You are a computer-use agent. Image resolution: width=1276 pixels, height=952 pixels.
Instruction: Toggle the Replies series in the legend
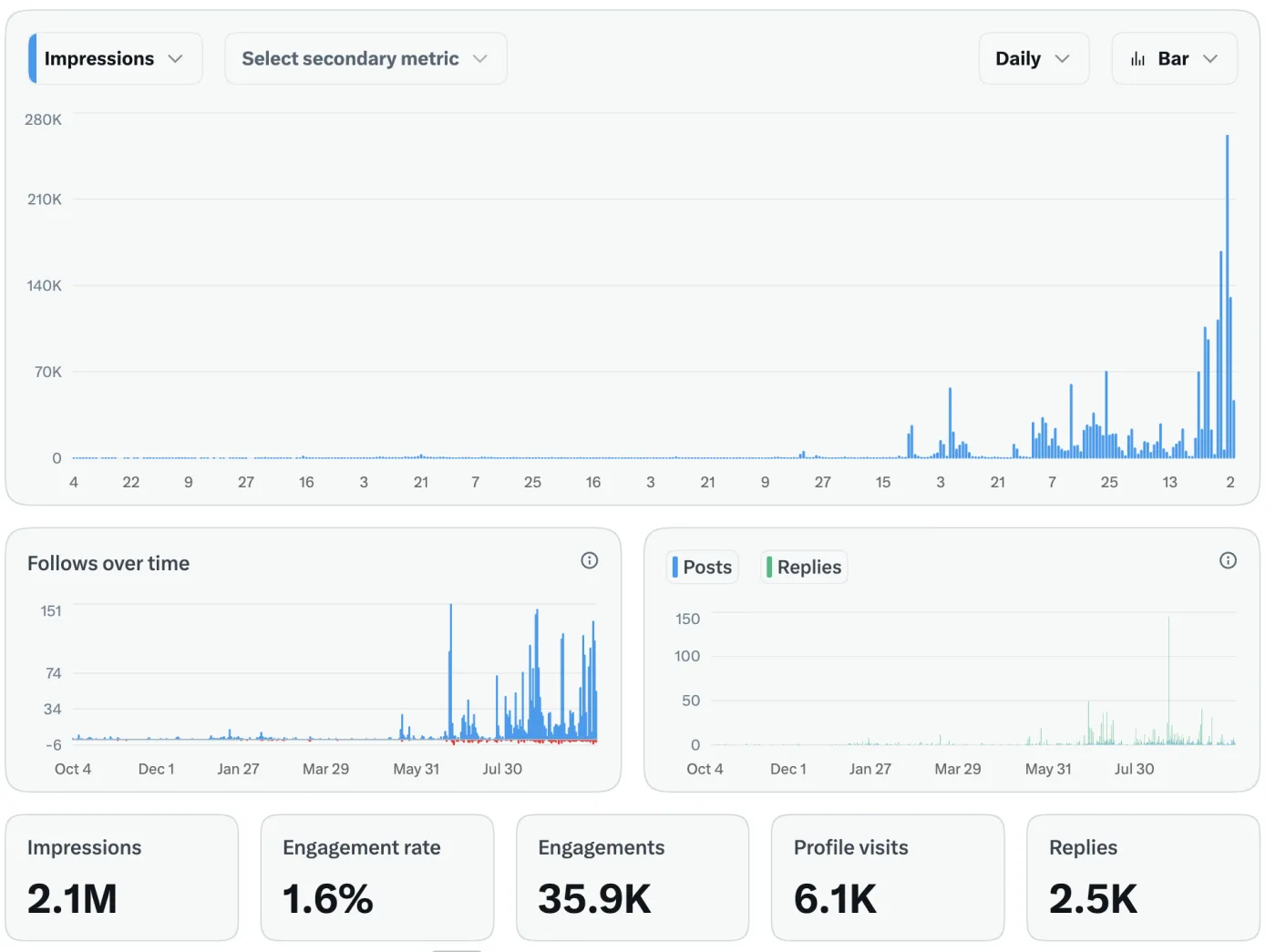[804, 567]
